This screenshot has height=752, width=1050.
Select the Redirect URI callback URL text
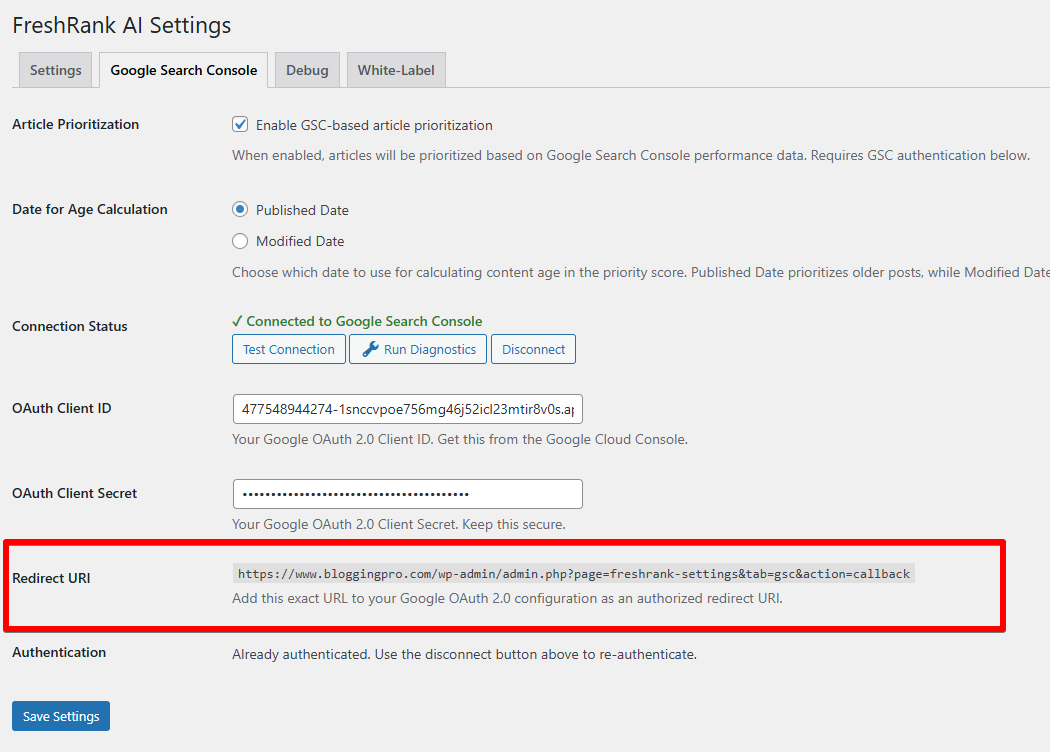pyautogui.click(x=574, y=574)
